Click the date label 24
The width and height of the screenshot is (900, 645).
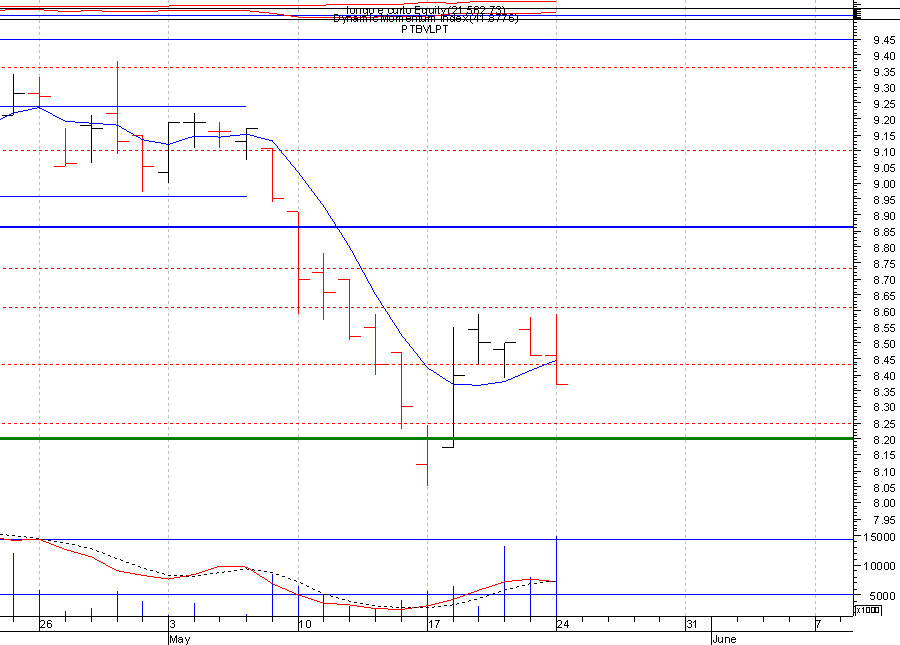(x=563, y=624)
